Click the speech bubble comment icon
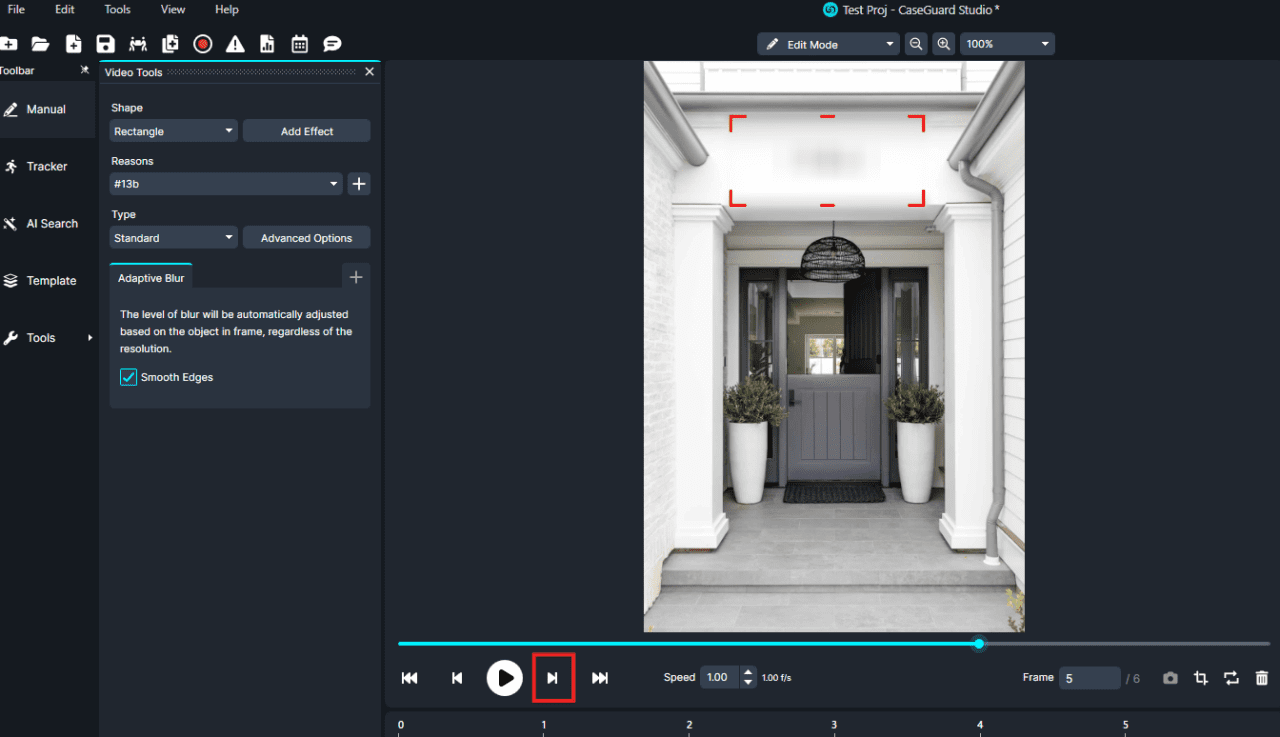The width and height of the screenshot is (1280, 737). [332, 44]
